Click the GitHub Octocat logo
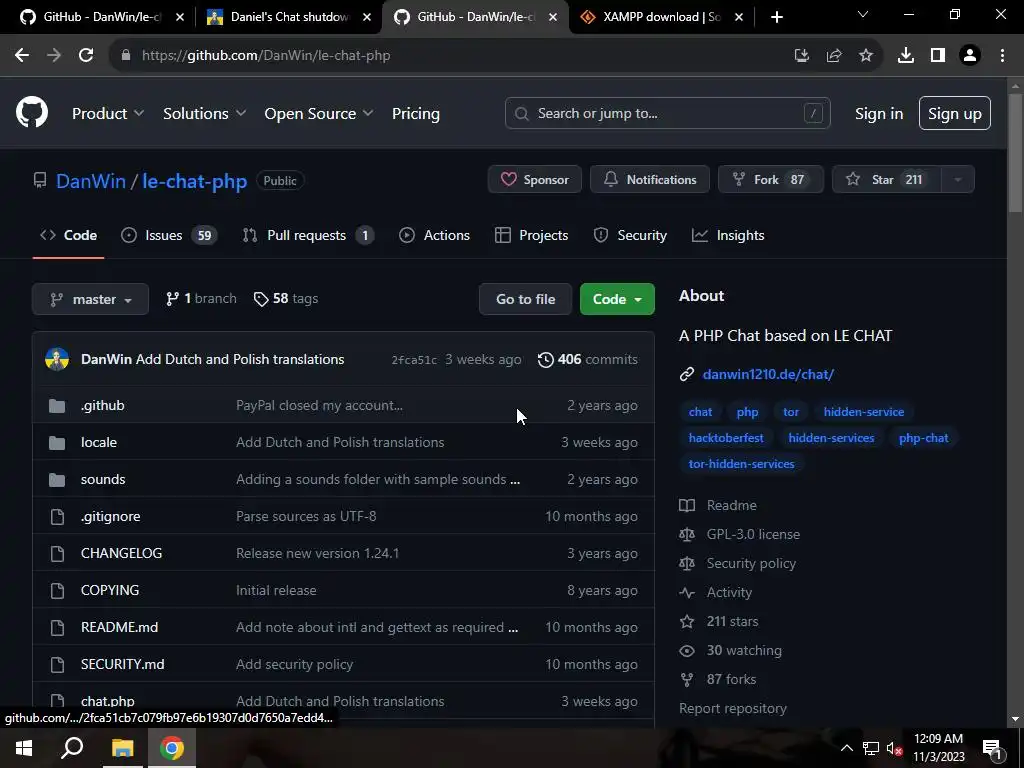1024x768 pixels. point(32,112)
